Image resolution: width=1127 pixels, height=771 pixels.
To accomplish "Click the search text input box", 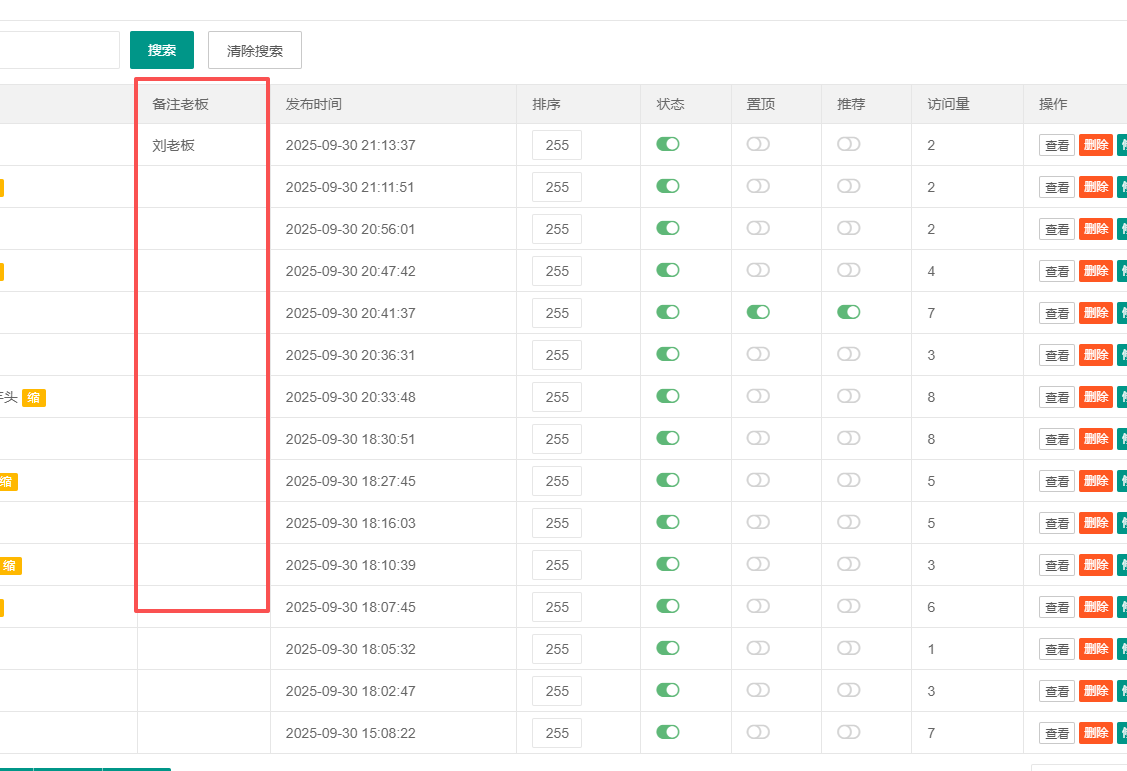I will (58, 50).
